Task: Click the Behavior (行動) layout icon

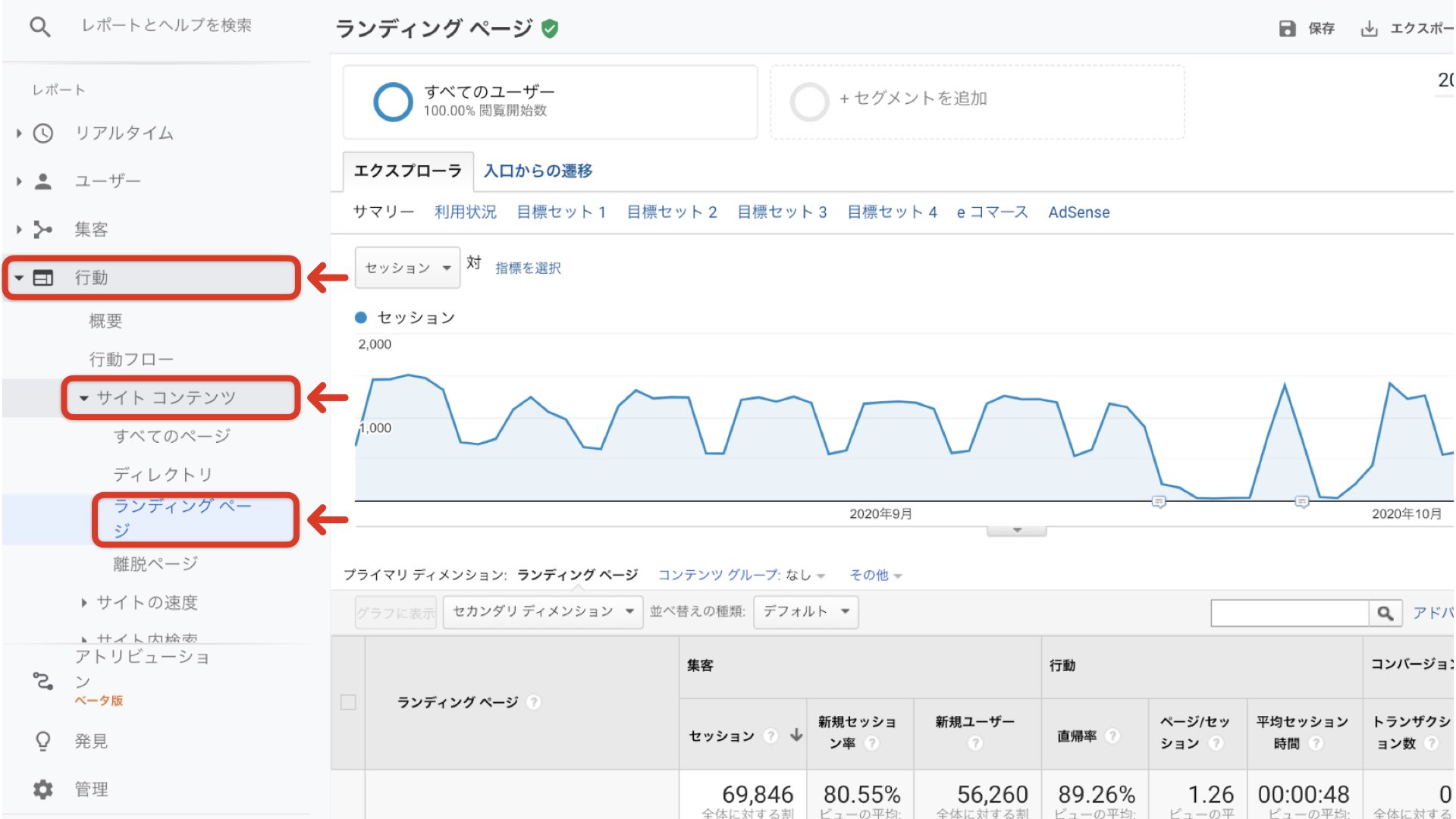Action: coord(43,278)
